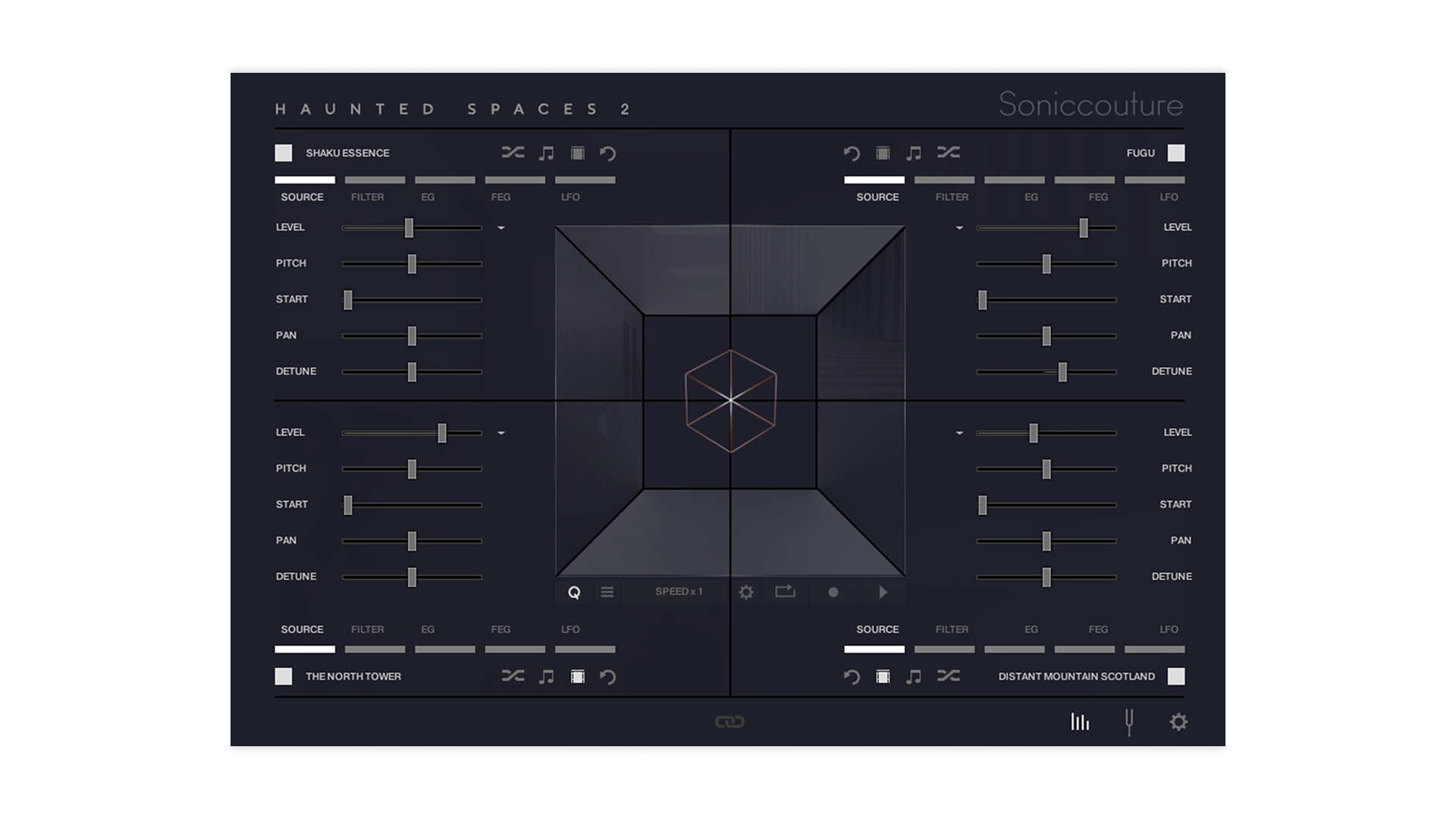Viewport: 1456px width, 819px height.
Task: Expand dropdown arrow next to Fugu Level slider
Action: (959, 227)
